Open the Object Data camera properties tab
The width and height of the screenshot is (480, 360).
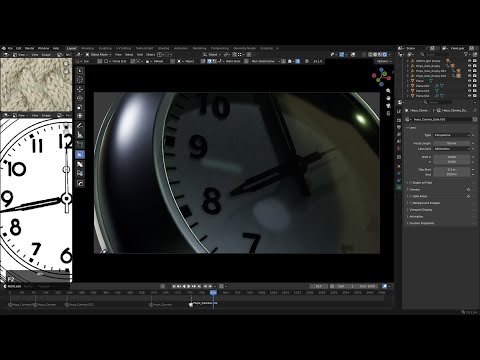399,188
